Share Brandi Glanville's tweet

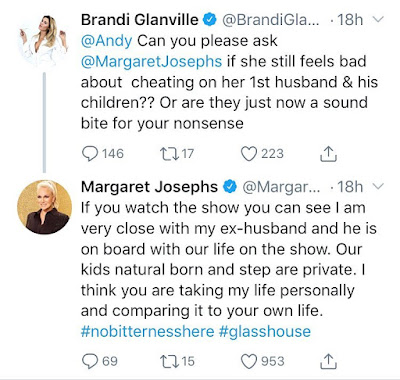click(x=328, y=154)
